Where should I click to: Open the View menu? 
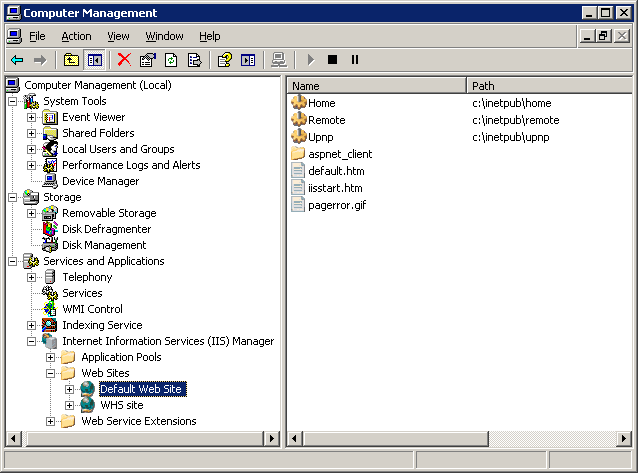coord(118,37)
